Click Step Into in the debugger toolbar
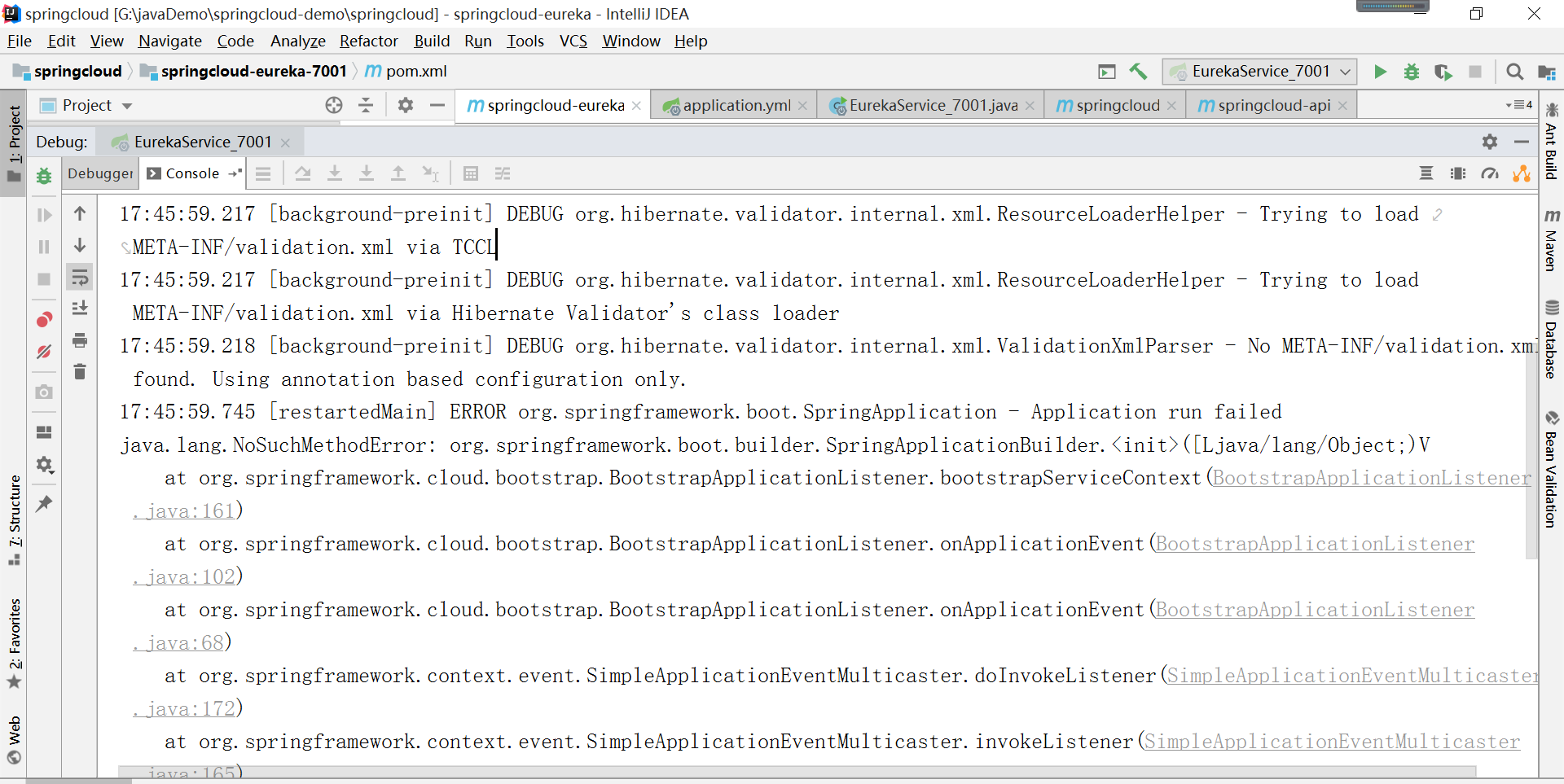Viewport: 1564px width, 784px height. coord(335,173)
